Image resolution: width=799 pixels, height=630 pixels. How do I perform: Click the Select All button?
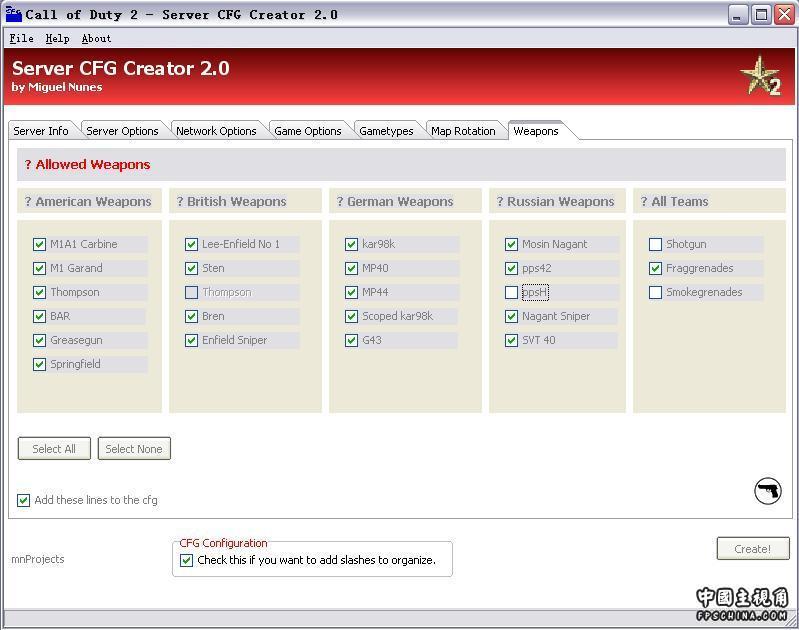(54, 449)
